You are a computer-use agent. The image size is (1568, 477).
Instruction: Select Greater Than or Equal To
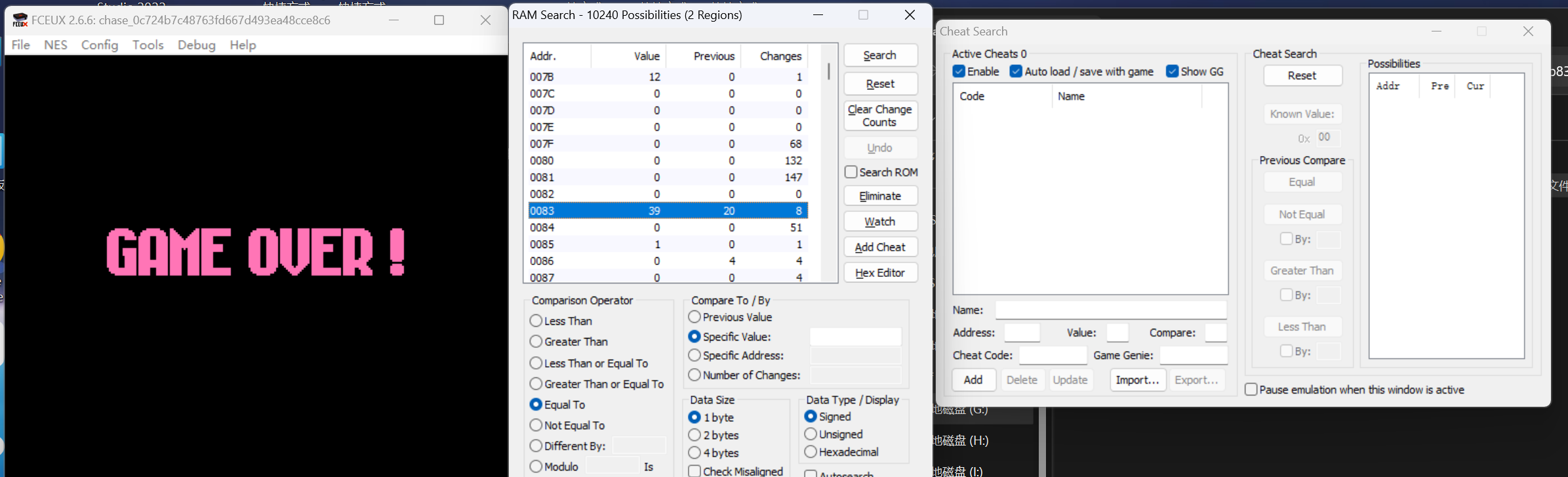pyautogui.click(x=597, y=384)
